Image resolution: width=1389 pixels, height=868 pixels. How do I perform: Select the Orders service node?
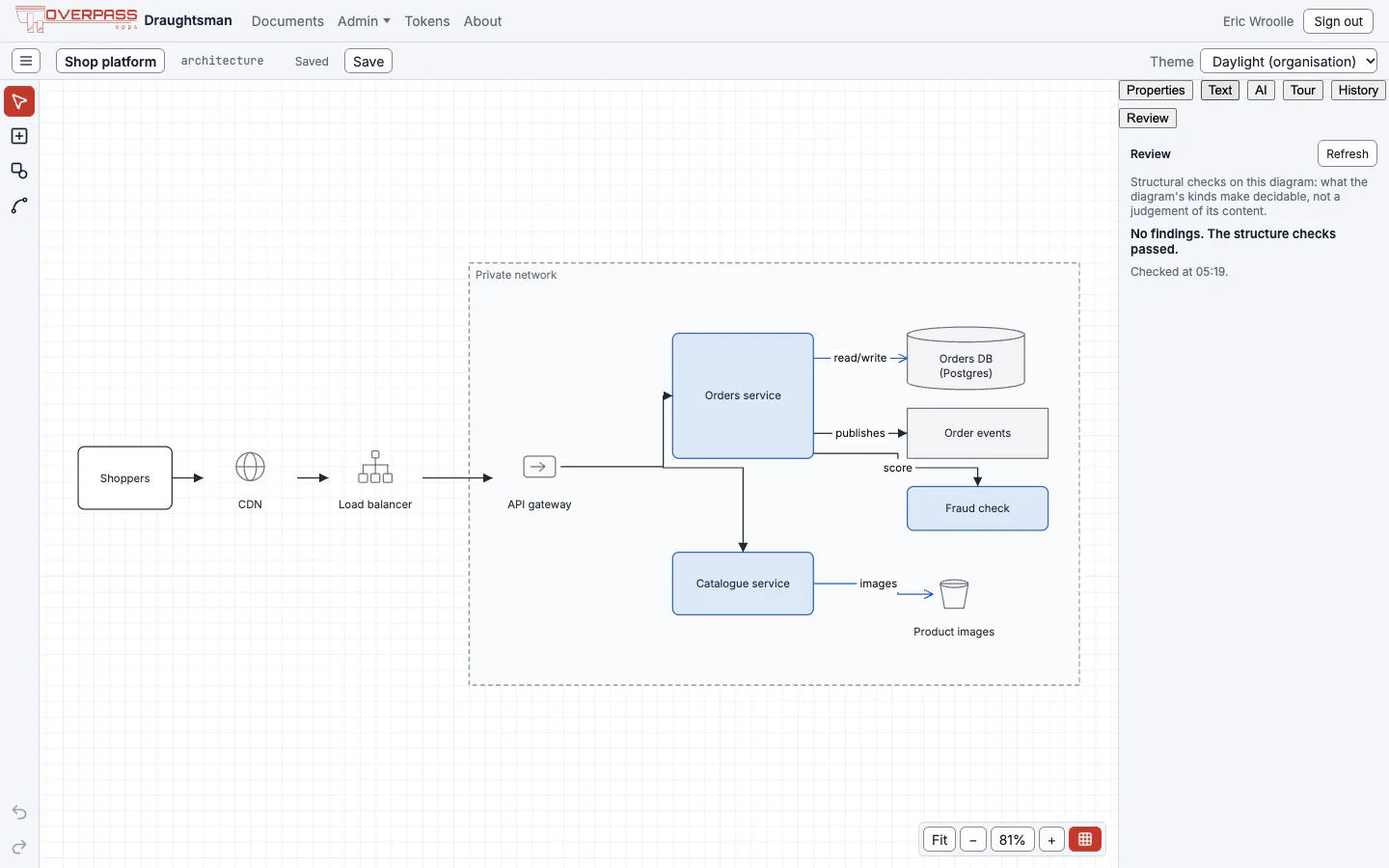[743, 395]
